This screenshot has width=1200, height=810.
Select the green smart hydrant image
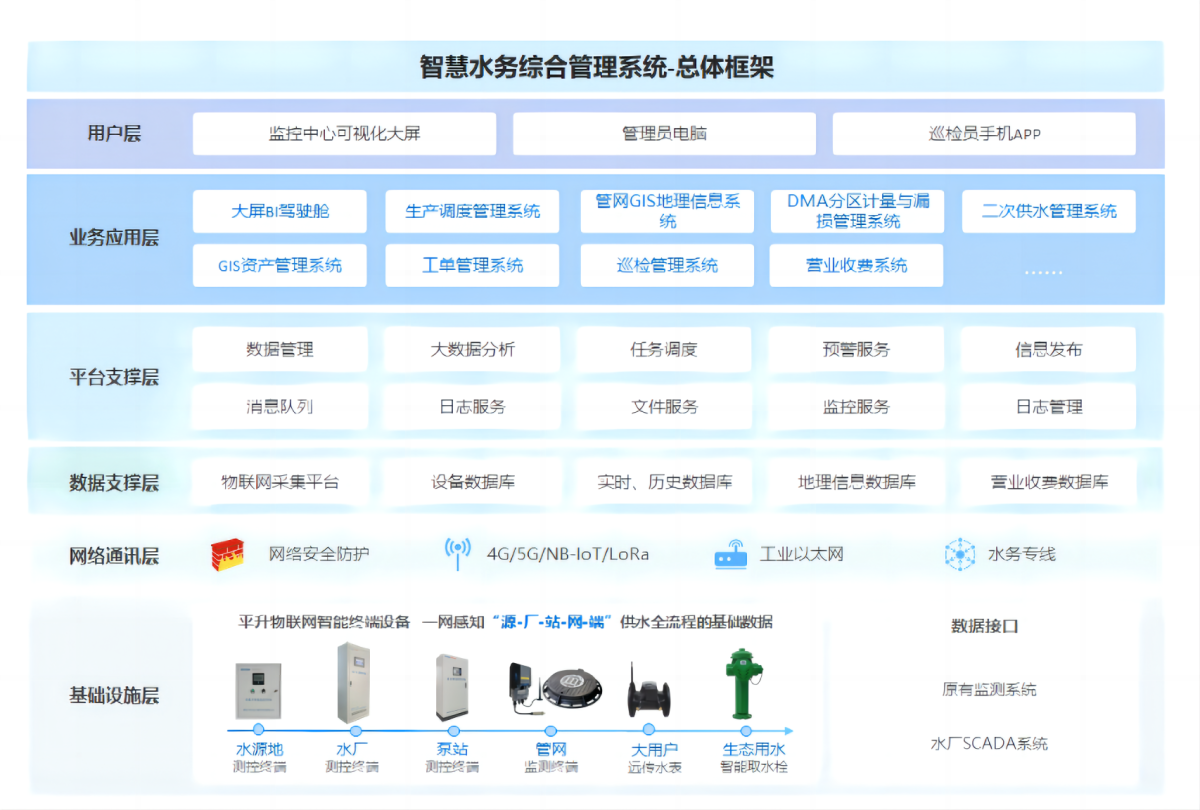pyautogui.click(x=741, y=684)
